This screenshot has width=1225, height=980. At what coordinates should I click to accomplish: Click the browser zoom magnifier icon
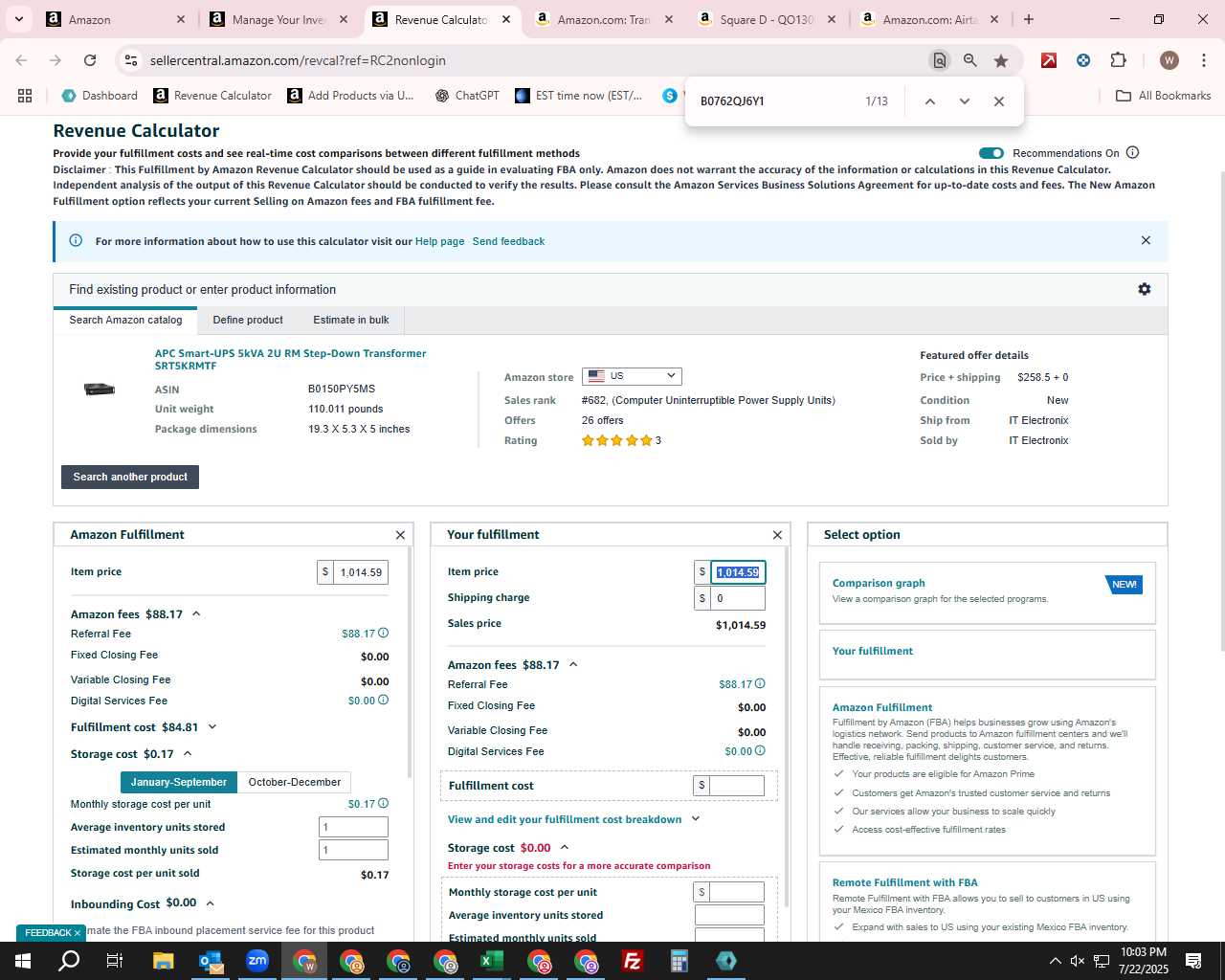point(969,60)
